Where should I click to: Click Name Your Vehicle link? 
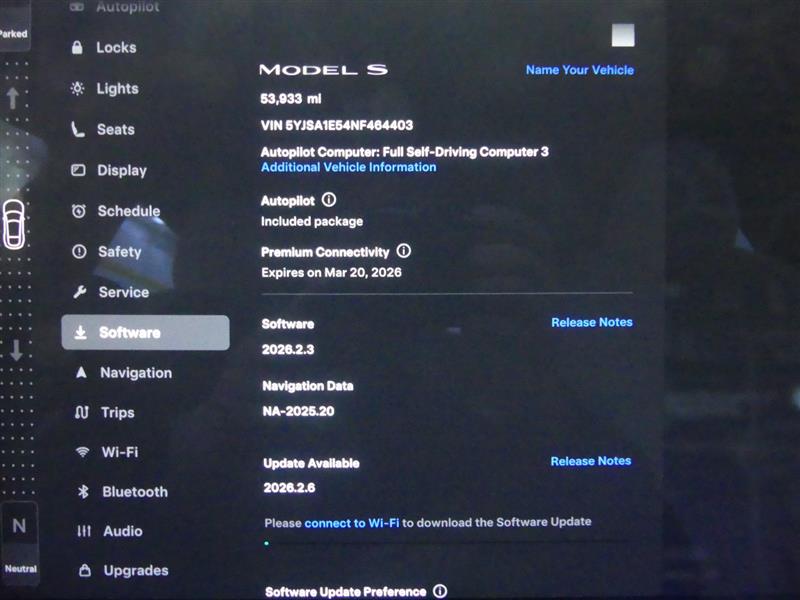tap(579, 70)
